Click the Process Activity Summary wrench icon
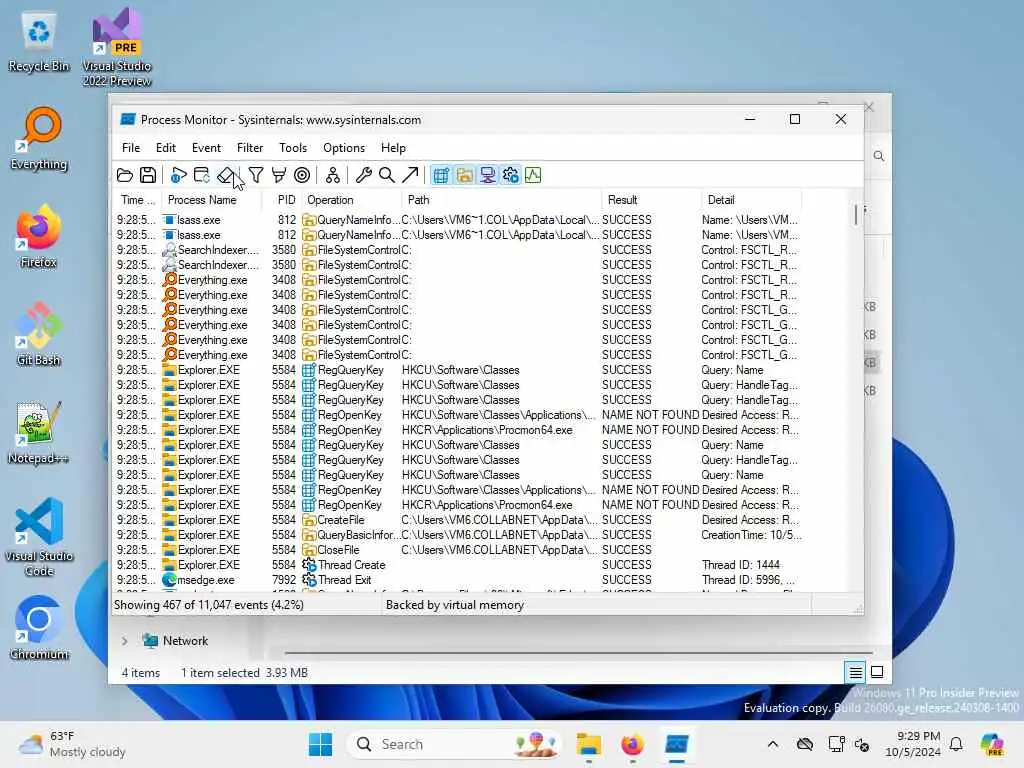 [364, 175]
